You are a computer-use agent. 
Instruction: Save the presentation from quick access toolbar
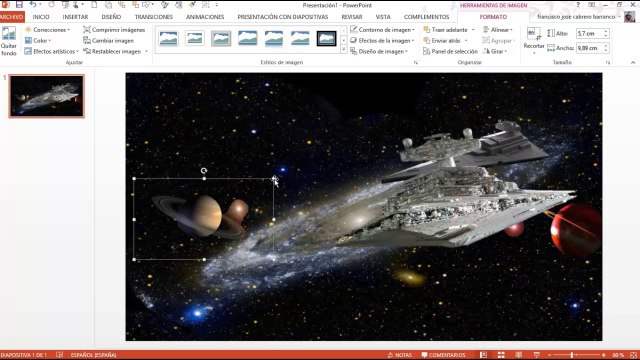(x=19, y=5)
